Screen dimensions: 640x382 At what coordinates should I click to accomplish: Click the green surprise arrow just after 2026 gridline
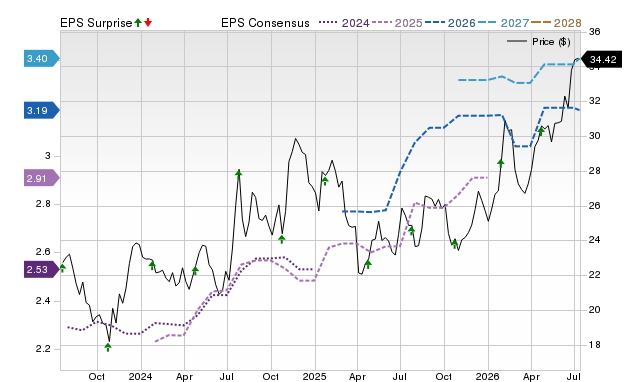pos(501,163)
